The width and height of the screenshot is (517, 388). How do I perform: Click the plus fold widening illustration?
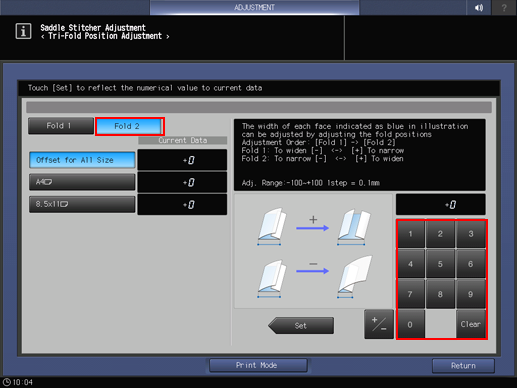click(x=313, y=227)
